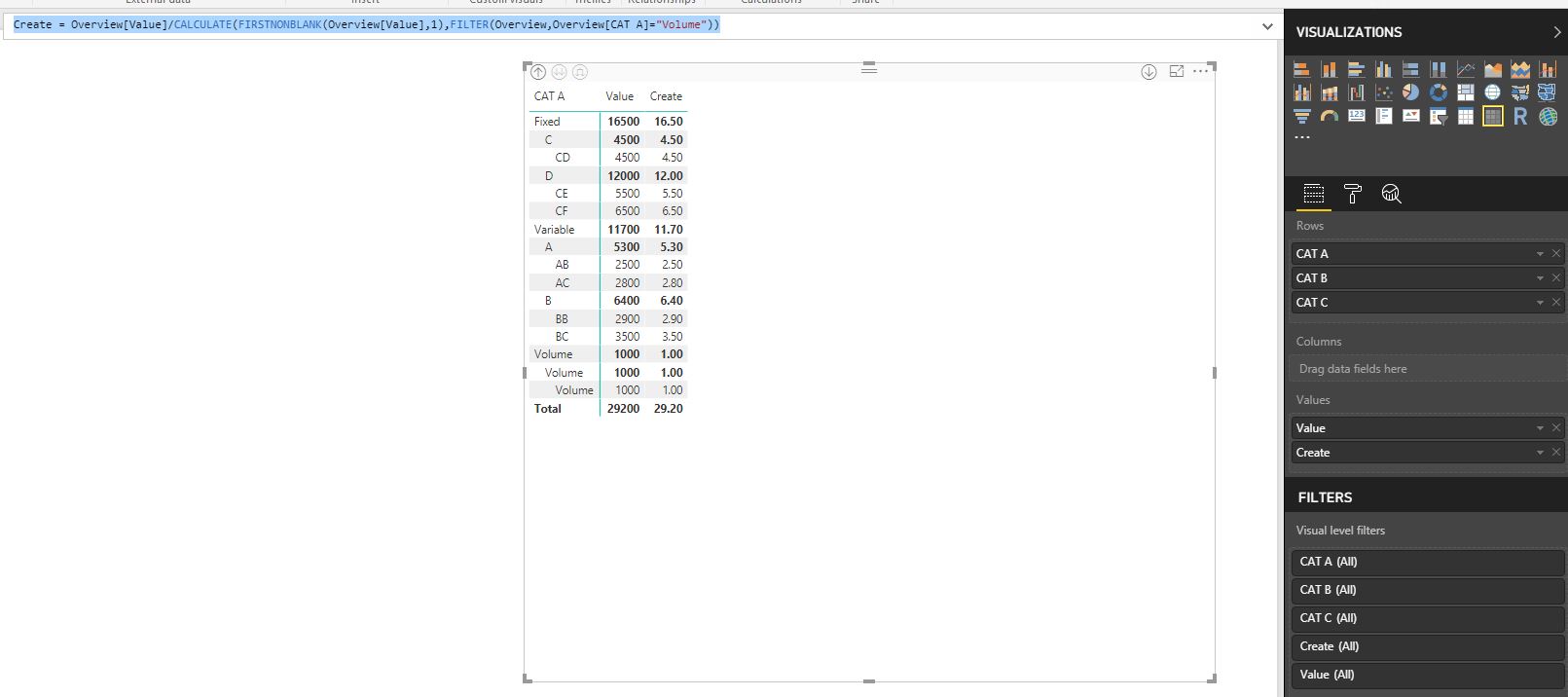The height and width of the screenshot is (697, 1568).
Task: Expand the Value (All) filter
Action: click(1427, 675)
